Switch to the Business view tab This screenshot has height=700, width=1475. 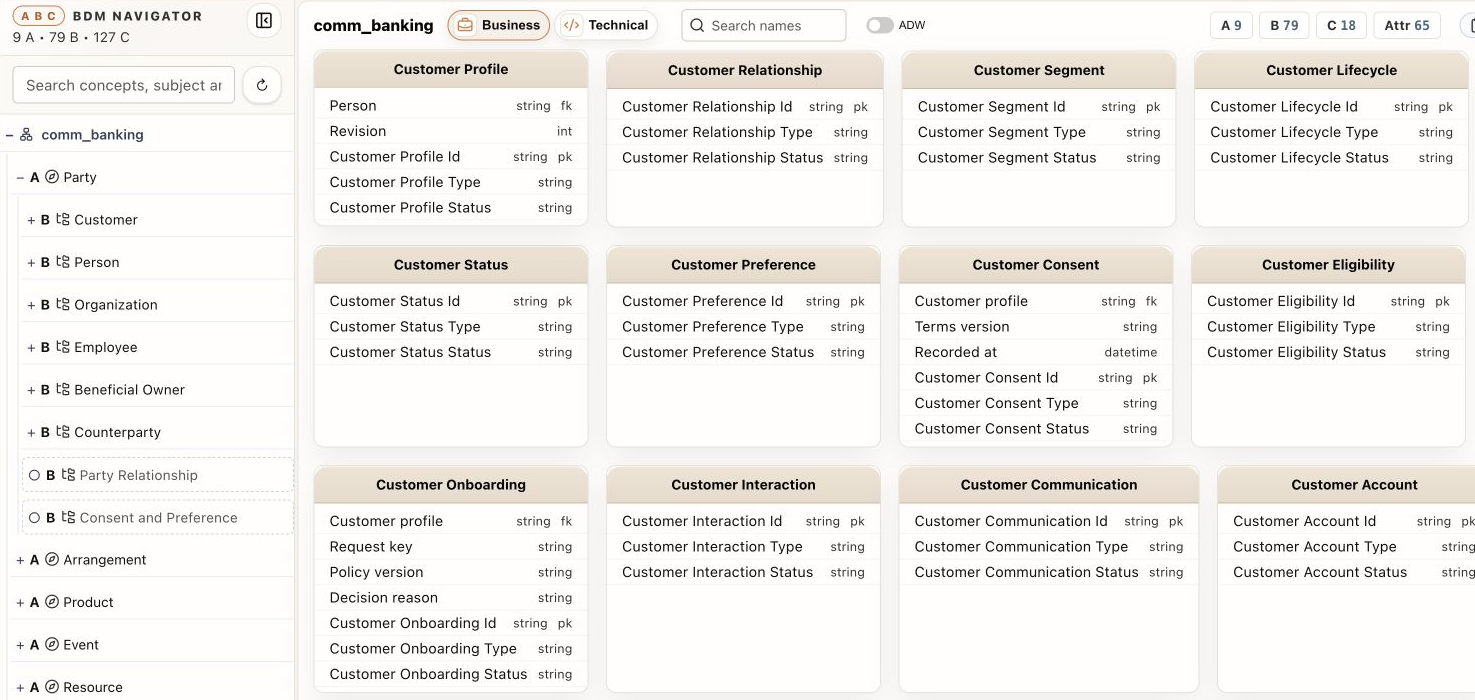[499, 25]
